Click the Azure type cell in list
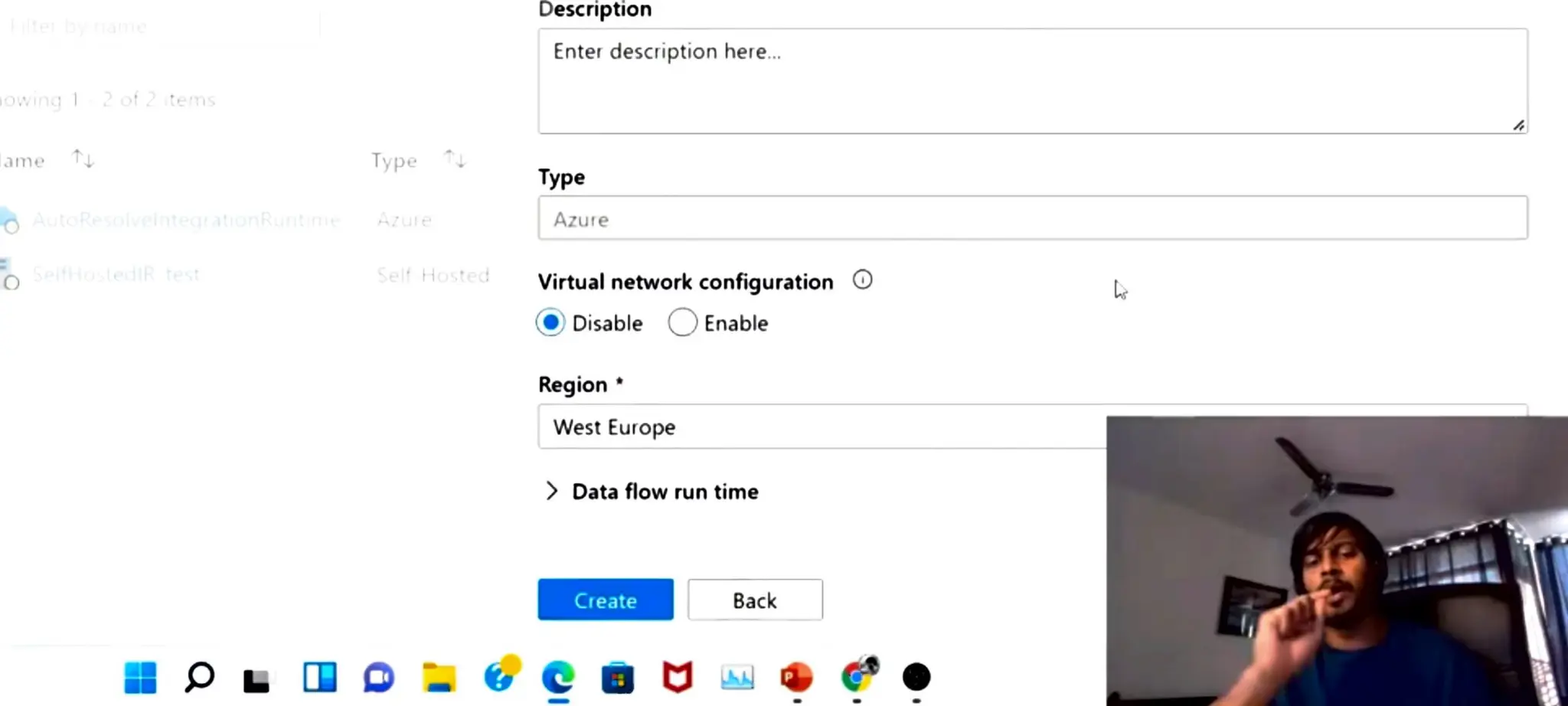1568x706 pixels. (404, 221)
